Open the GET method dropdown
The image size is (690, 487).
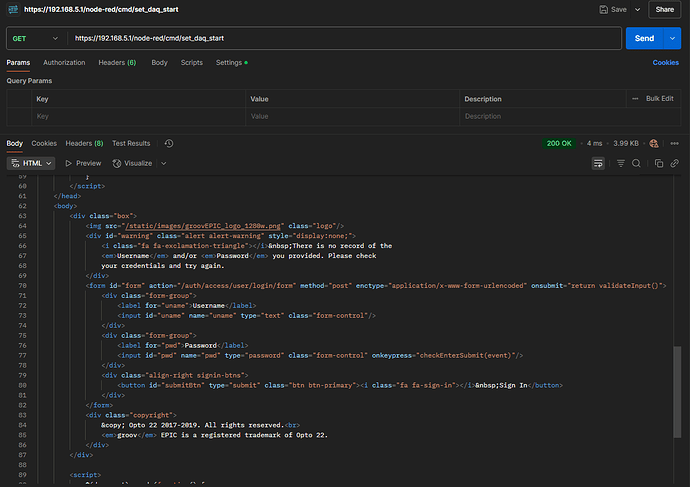(x=35, y=38)
